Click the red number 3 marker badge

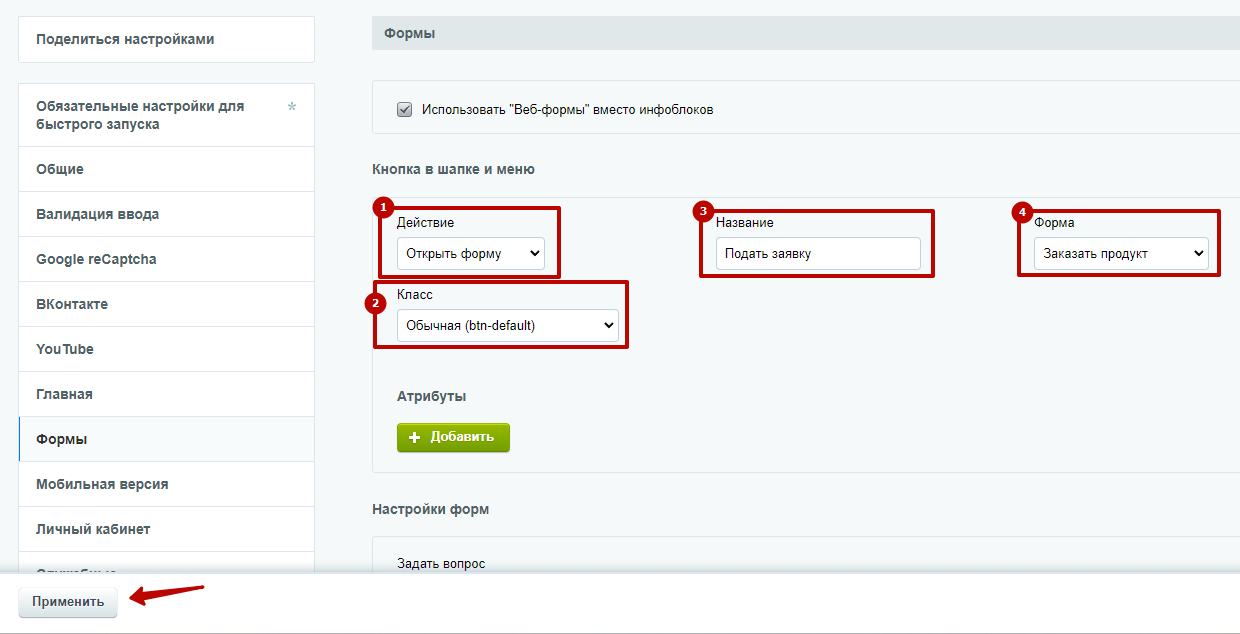[x=703, y=210]
